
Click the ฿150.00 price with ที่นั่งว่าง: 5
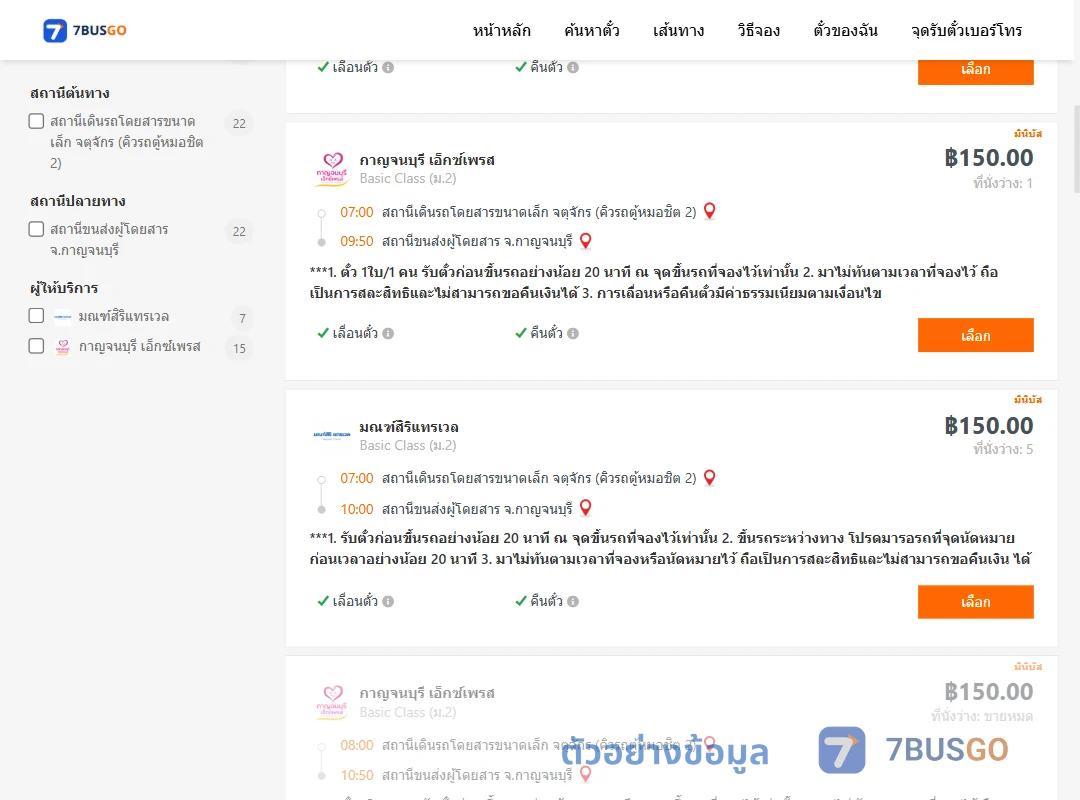(x=988, y=425)
